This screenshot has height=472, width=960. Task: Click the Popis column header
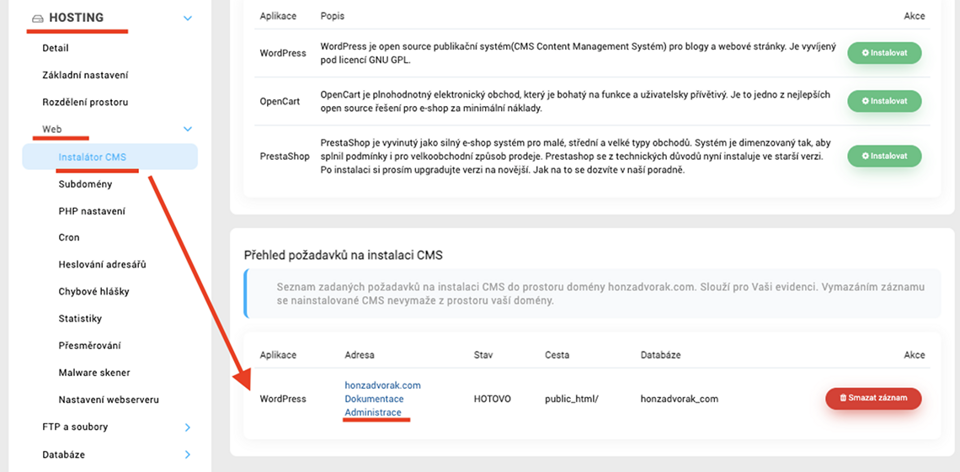[332, 16]
